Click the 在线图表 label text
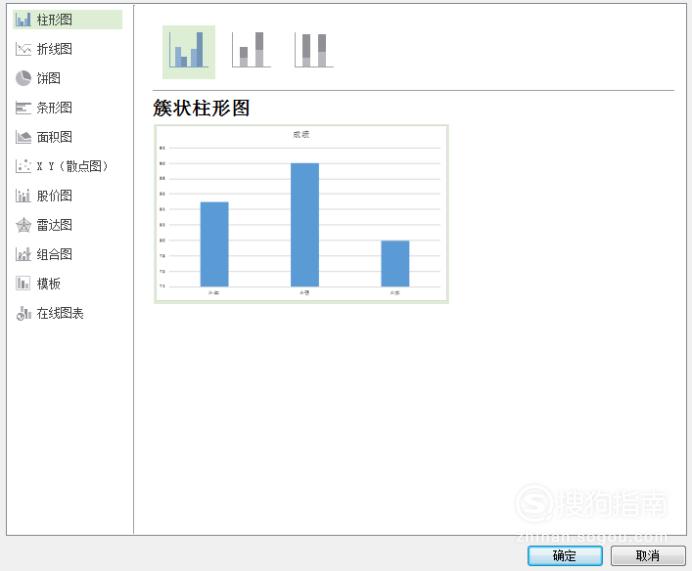The width and height of the screenshot is (692, 571). tap(60, 313)
